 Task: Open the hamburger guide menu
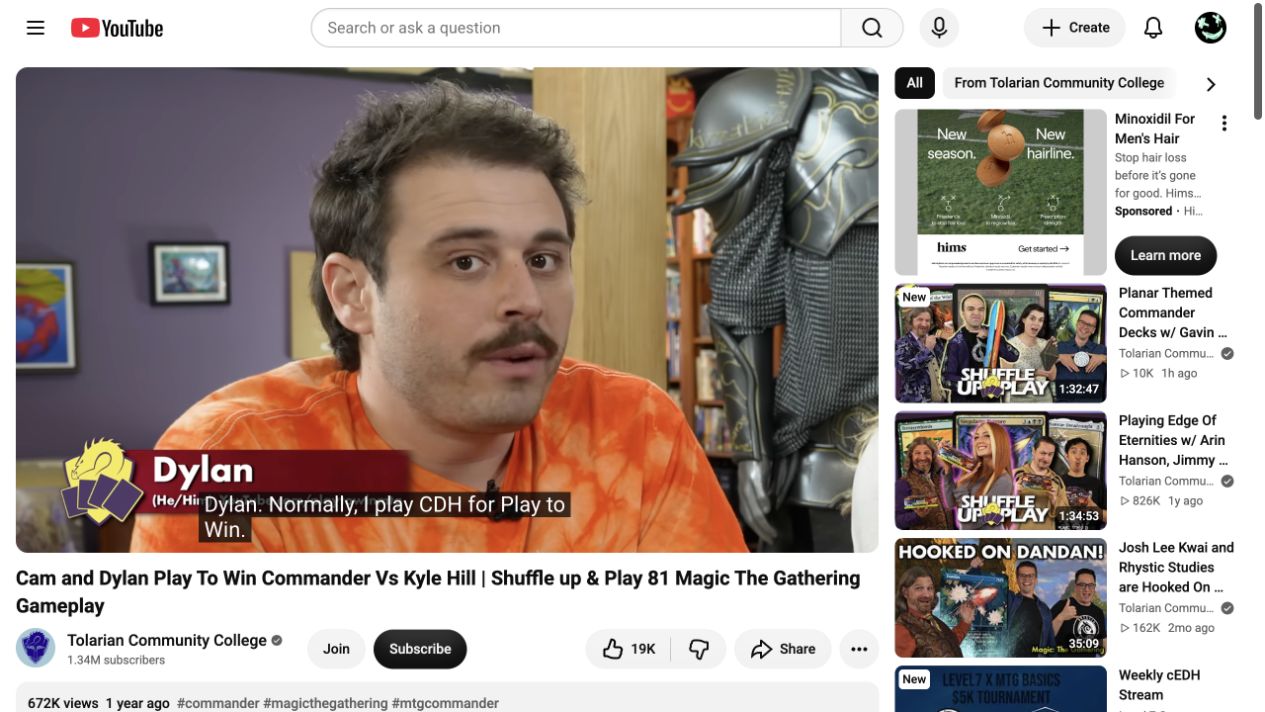coord(36,28)
